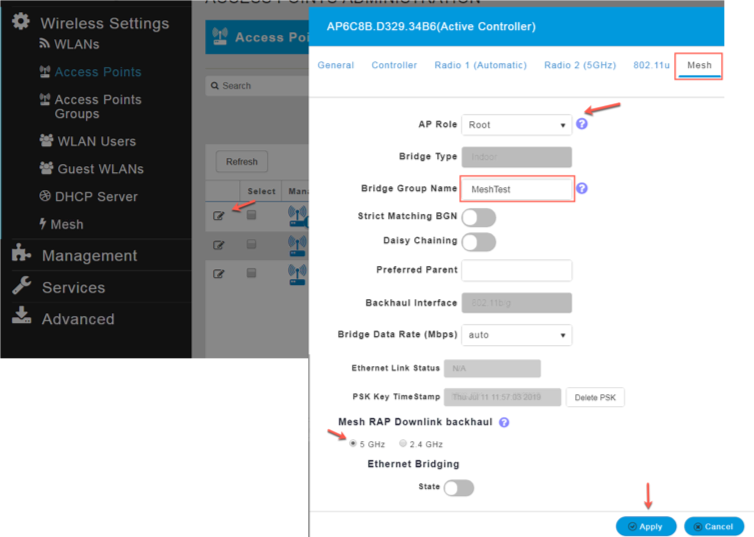Image resolution: width=754 pixels, height=537 pixels.
Task: Click the Delete PSK button
Action: pos(595,397)
